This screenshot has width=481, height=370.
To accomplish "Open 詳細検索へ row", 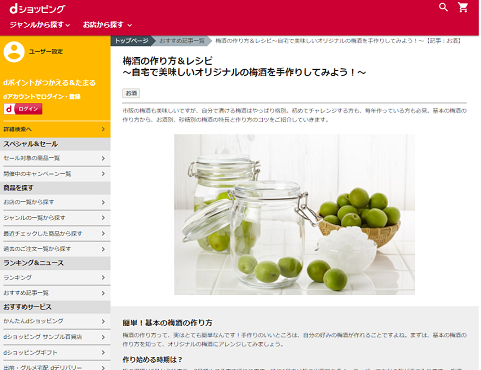I will click(x=55, y=129).
